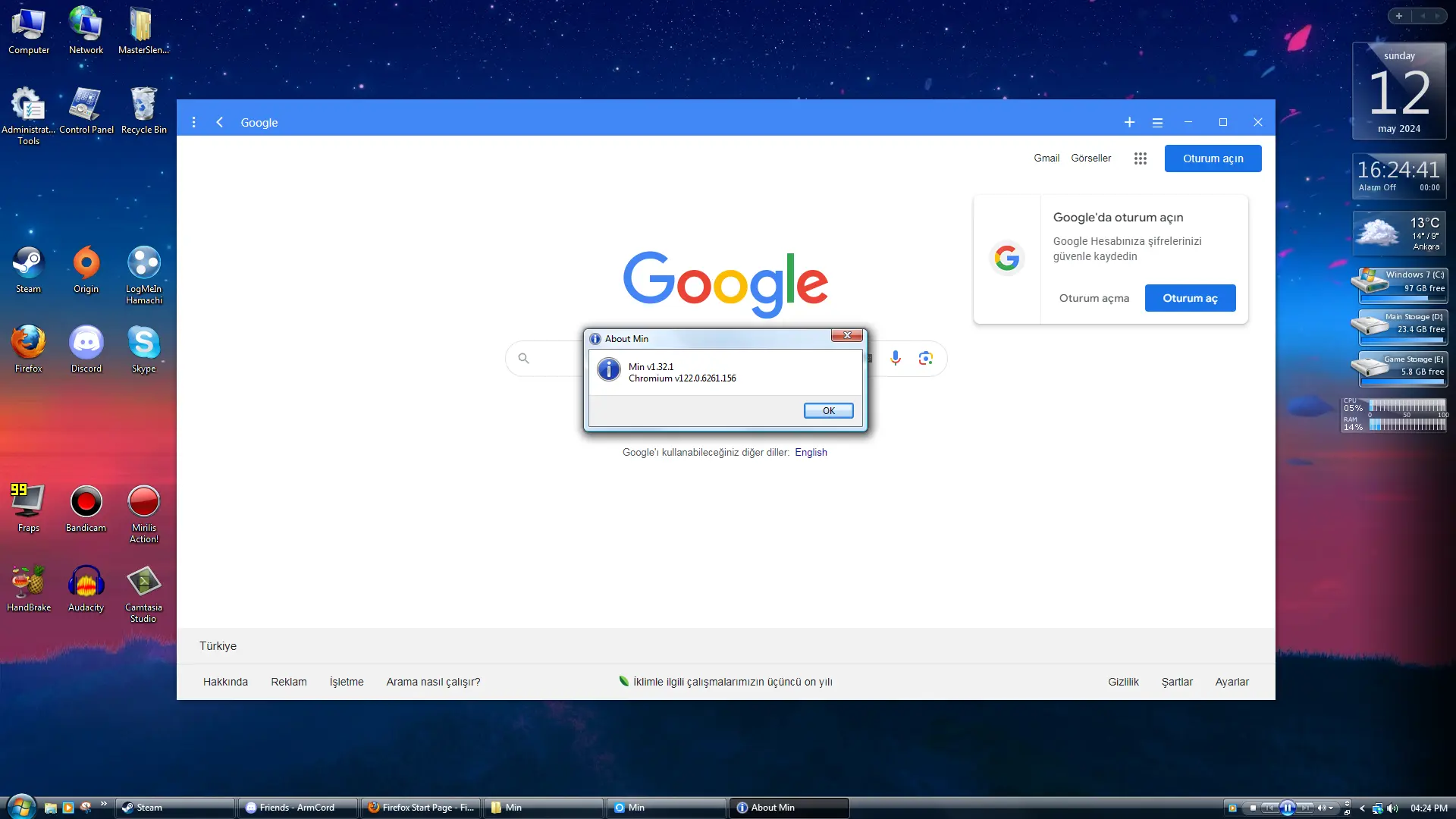Choose Oturum açma in the sign-in card
1456x819 pixels.
click(1094, 298)
